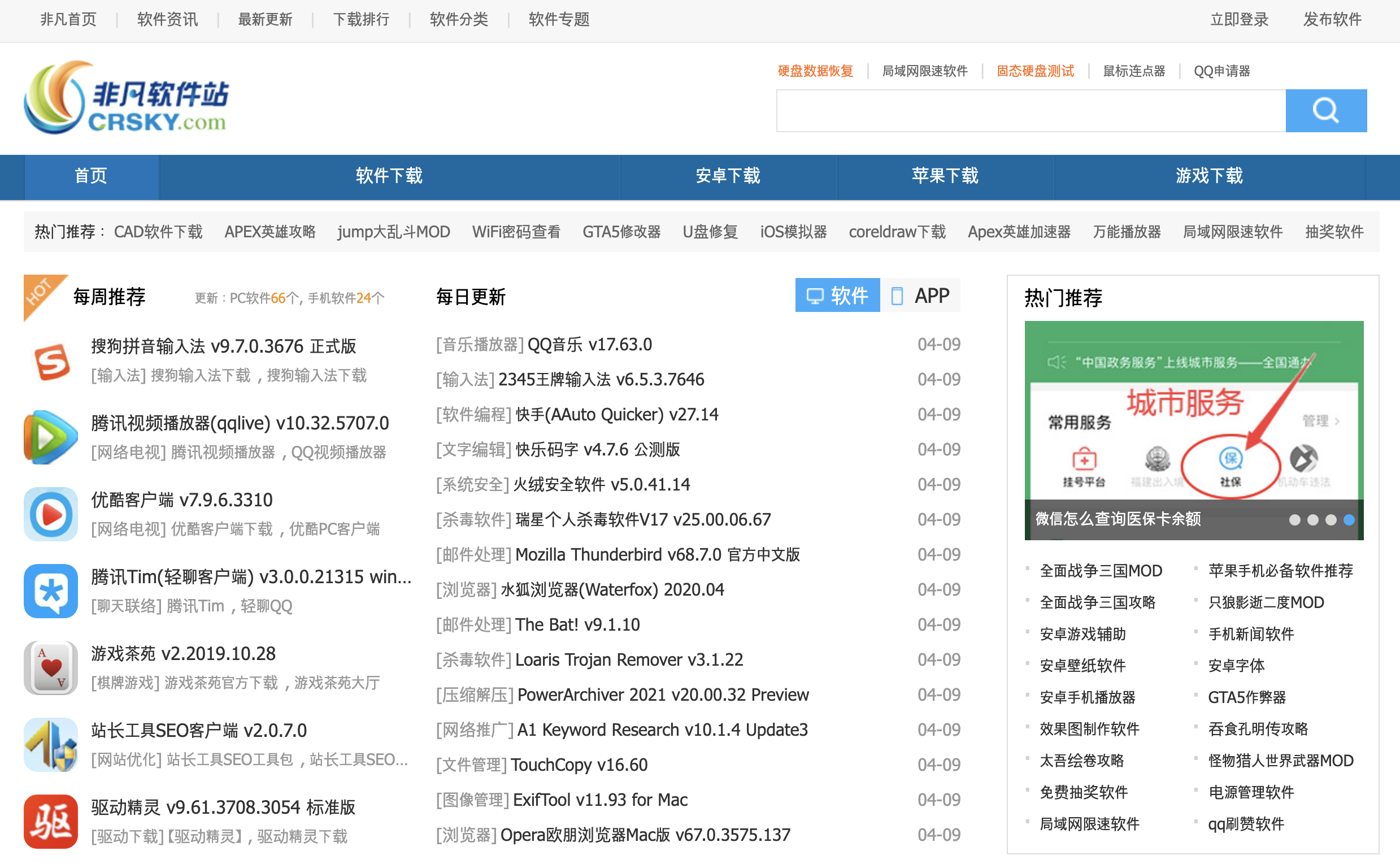Open the 驱动精灵 red icon
Image resolution: width=1400 pixels, height=868 pixels.
pyautogui.click(x=51, y=822)
